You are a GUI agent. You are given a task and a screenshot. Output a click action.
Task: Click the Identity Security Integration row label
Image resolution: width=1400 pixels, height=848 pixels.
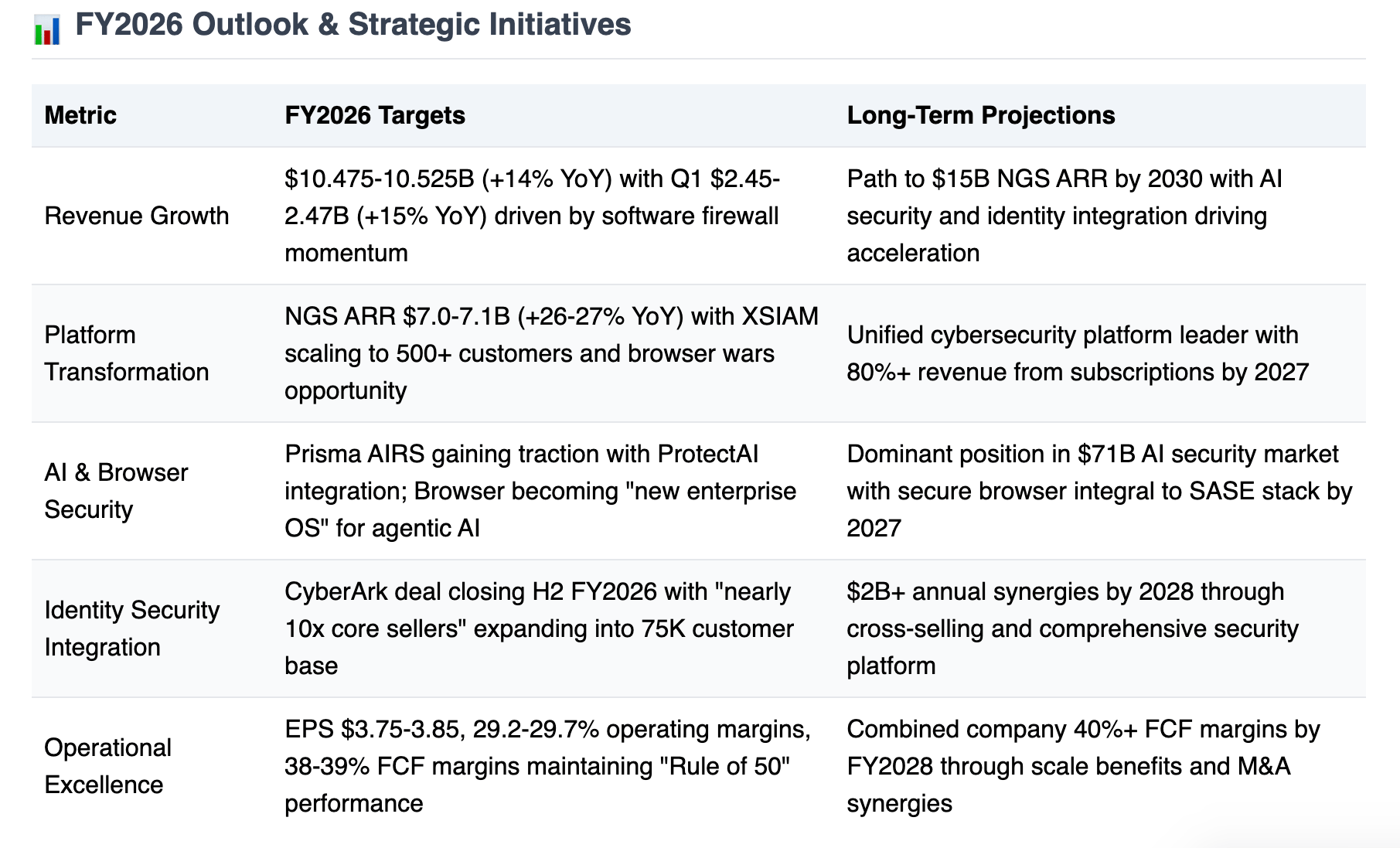(132, 628)
